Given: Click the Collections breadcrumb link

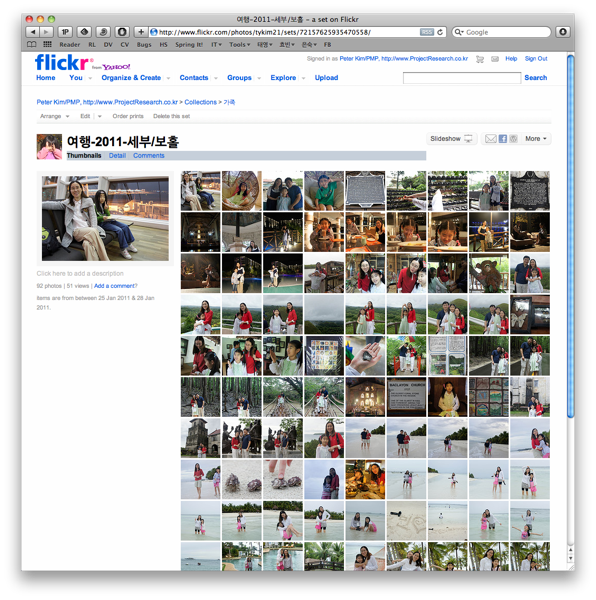Looking at the screenshot, I should [200, 102].
